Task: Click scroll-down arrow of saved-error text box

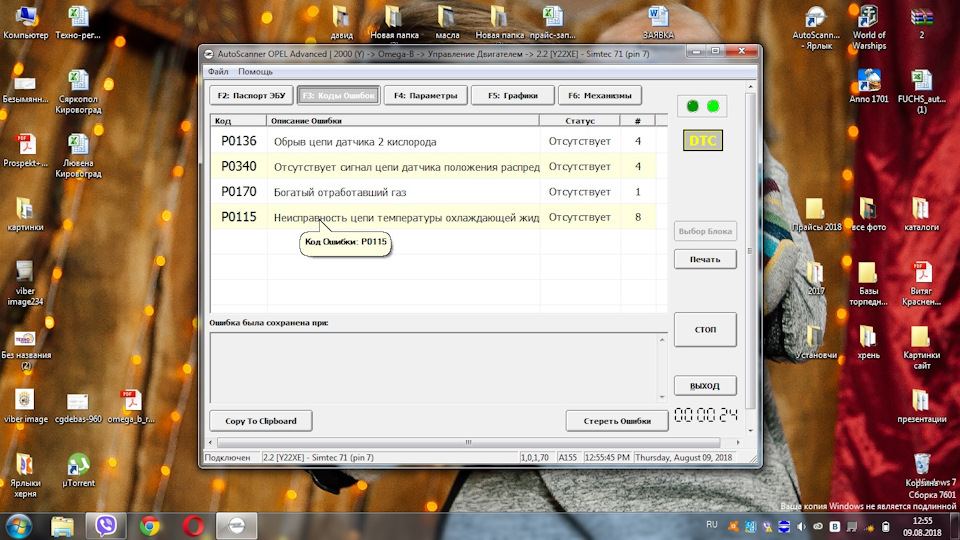Action: coord(662,397)
